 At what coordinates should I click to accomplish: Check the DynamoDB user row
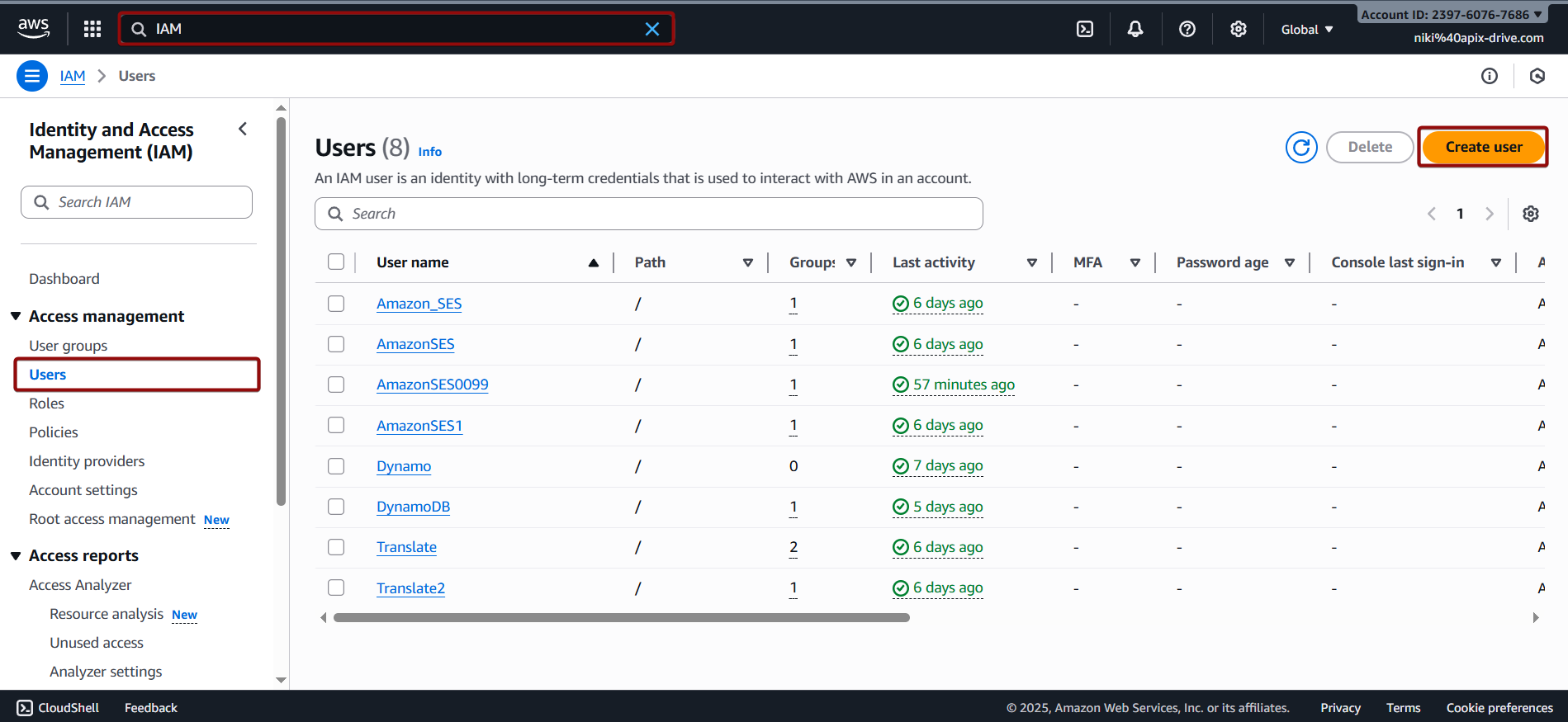tap(336, 507)
